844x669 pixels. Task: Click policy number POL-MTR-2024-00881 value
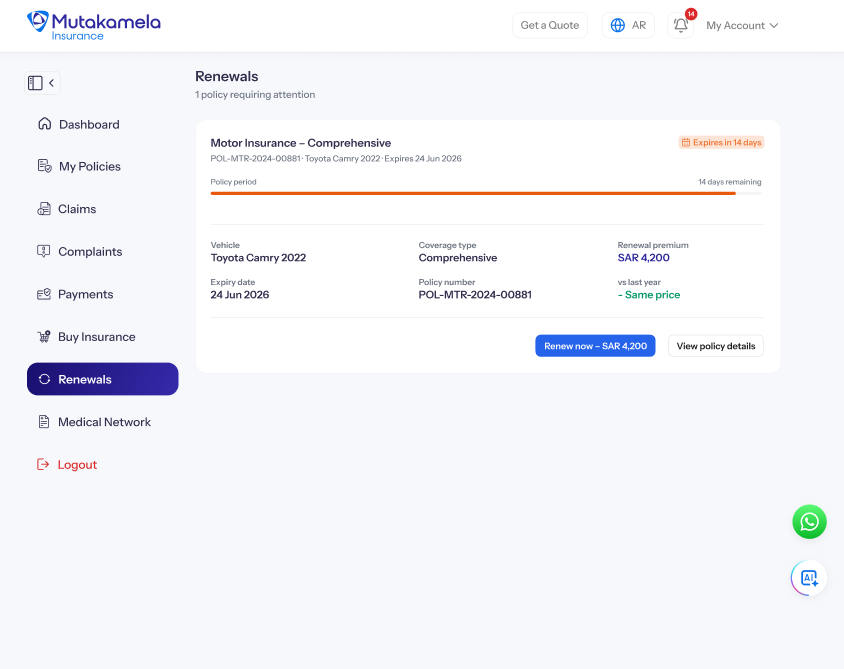(x=475, y=294)
